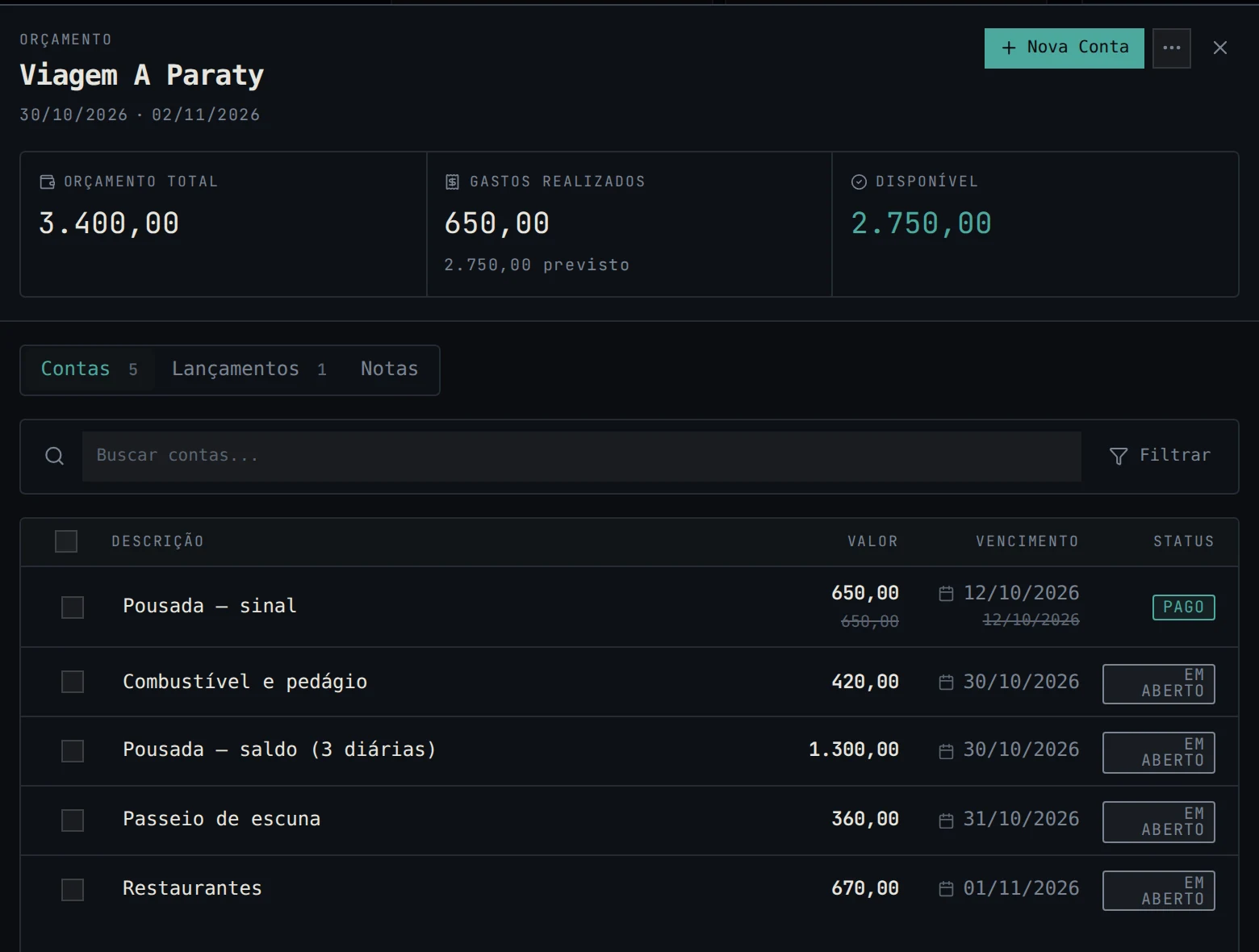Click the Disponível checkmark icon

point(859,182)
